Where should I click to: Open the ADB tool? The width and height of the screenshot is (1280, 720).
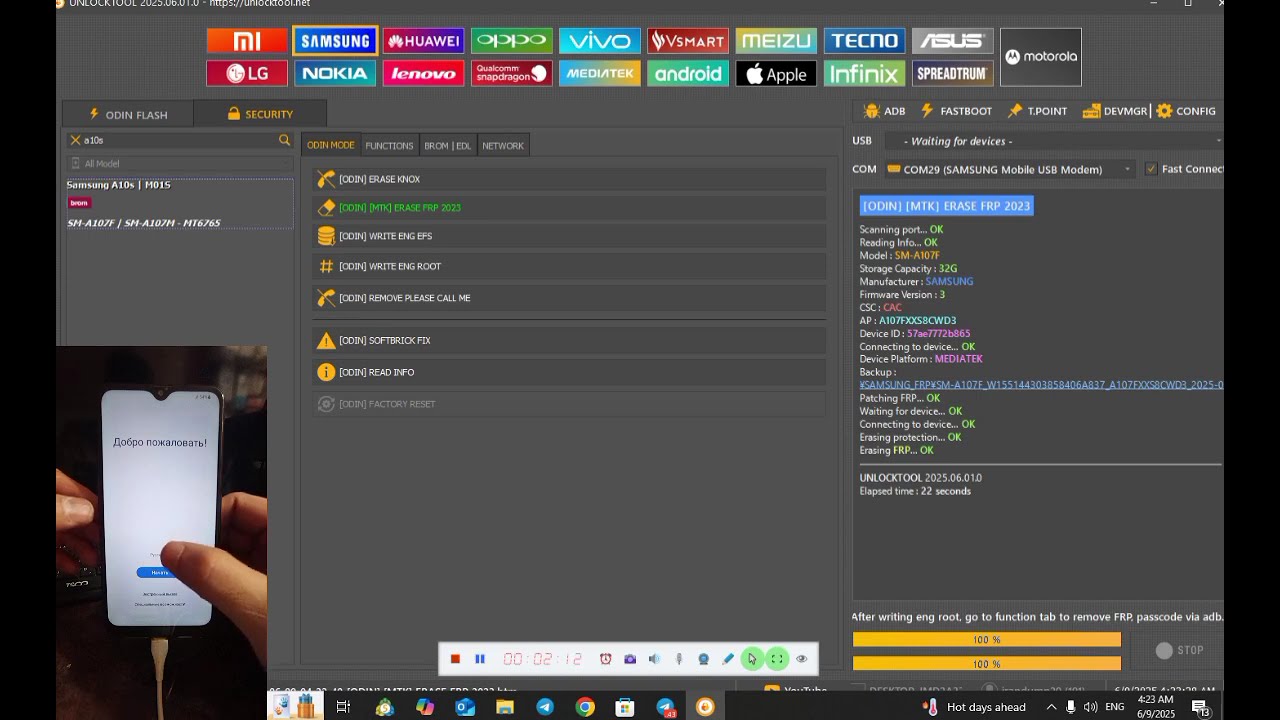(x=885, y=111)
